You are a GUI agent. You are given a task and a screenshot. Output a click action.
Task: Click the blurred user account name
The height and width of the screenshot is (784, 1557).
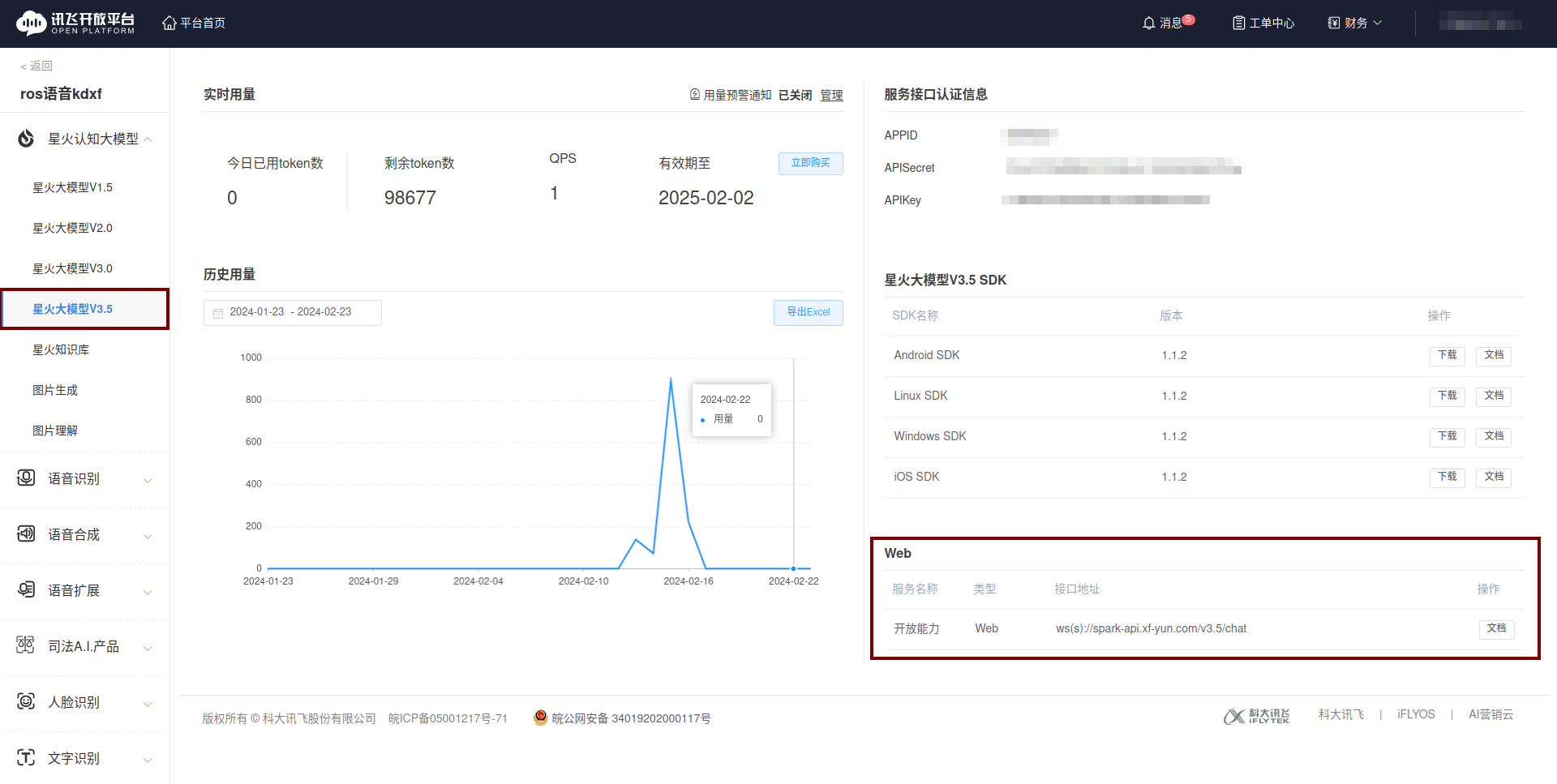(1480, 23)
